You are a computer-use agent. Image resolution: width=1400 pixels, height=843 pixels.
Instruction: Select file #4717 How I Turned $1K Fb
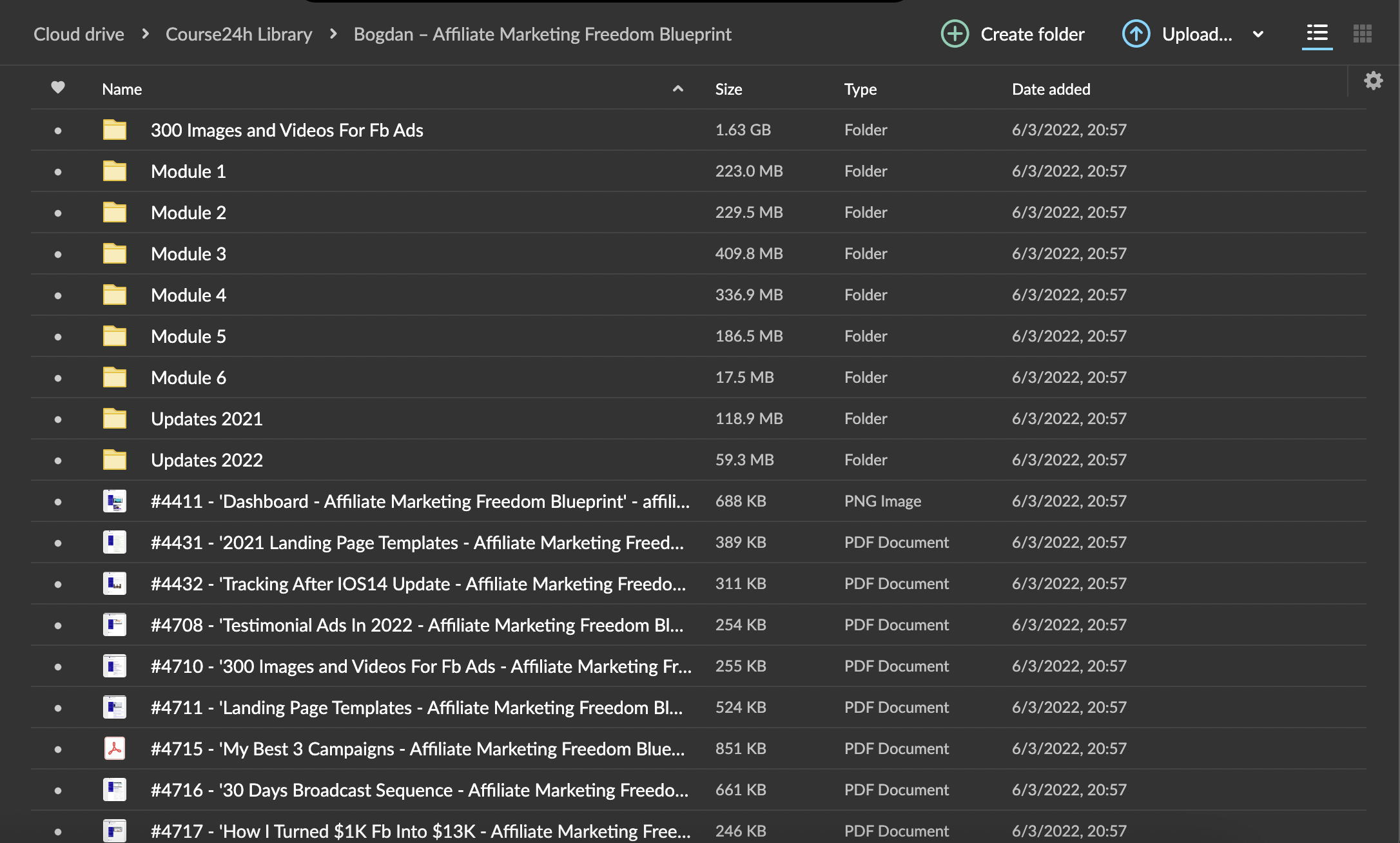[x=420, y=831]
